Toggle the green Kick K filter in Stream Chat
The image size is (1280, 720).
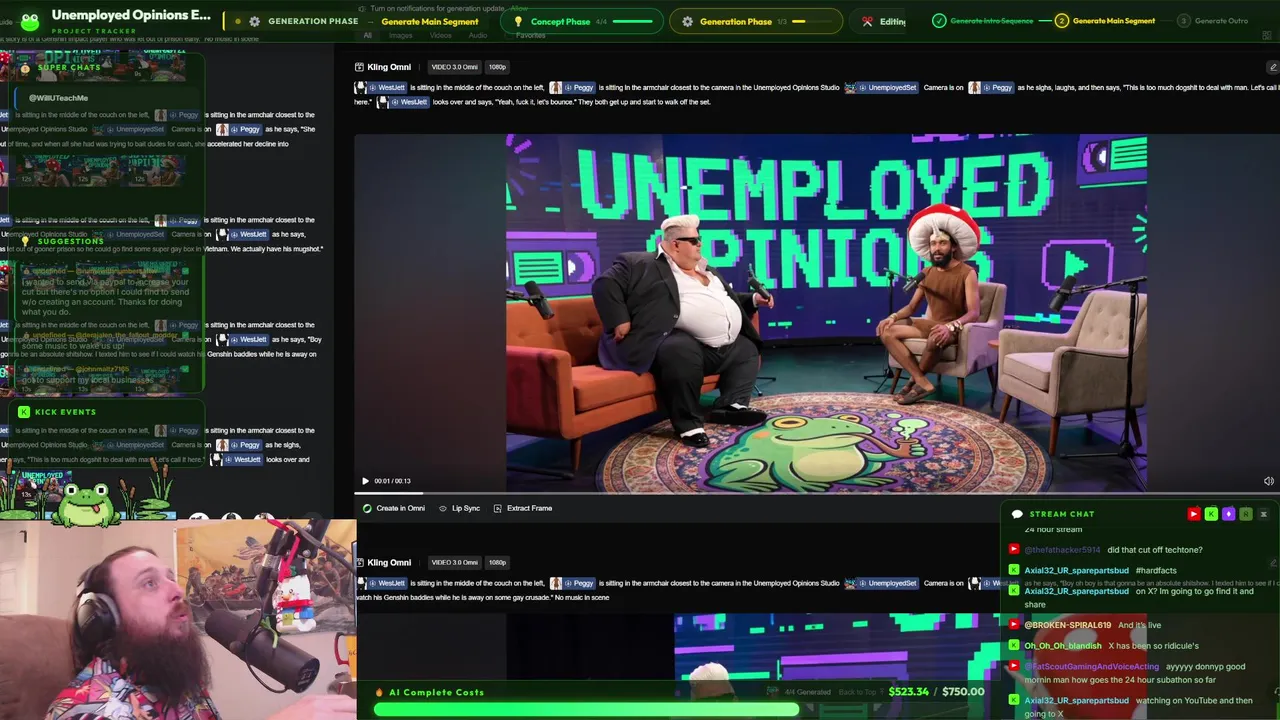pos(1211,514)
